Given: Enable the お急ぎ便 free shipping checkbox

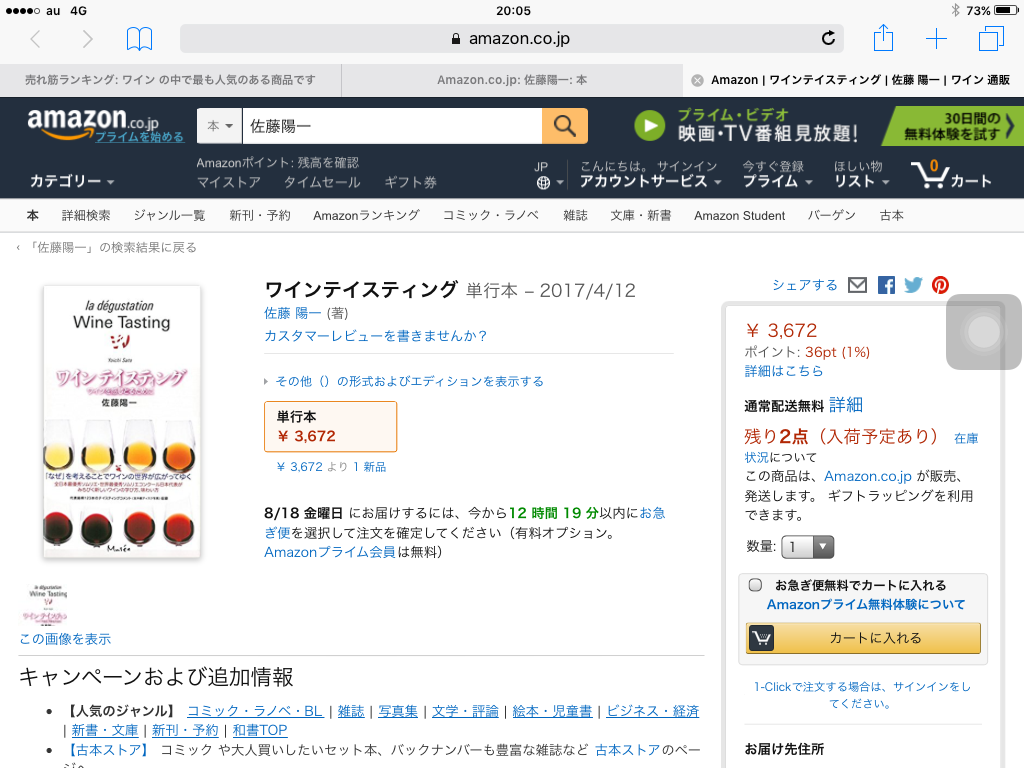Looking at the screenshot, I should (x=756, y=585).
